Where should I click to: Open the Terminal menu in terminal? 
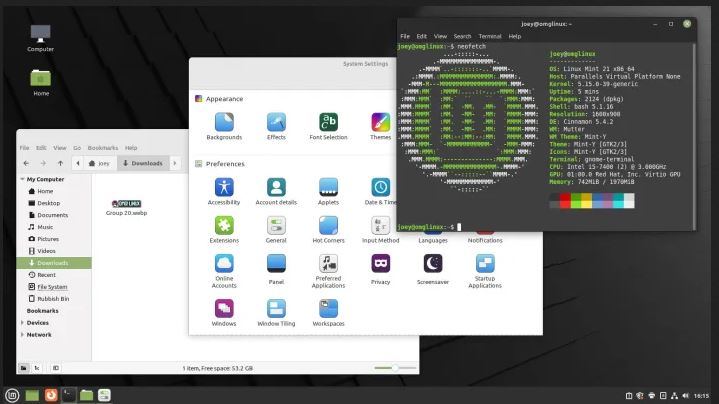[490, 36]
